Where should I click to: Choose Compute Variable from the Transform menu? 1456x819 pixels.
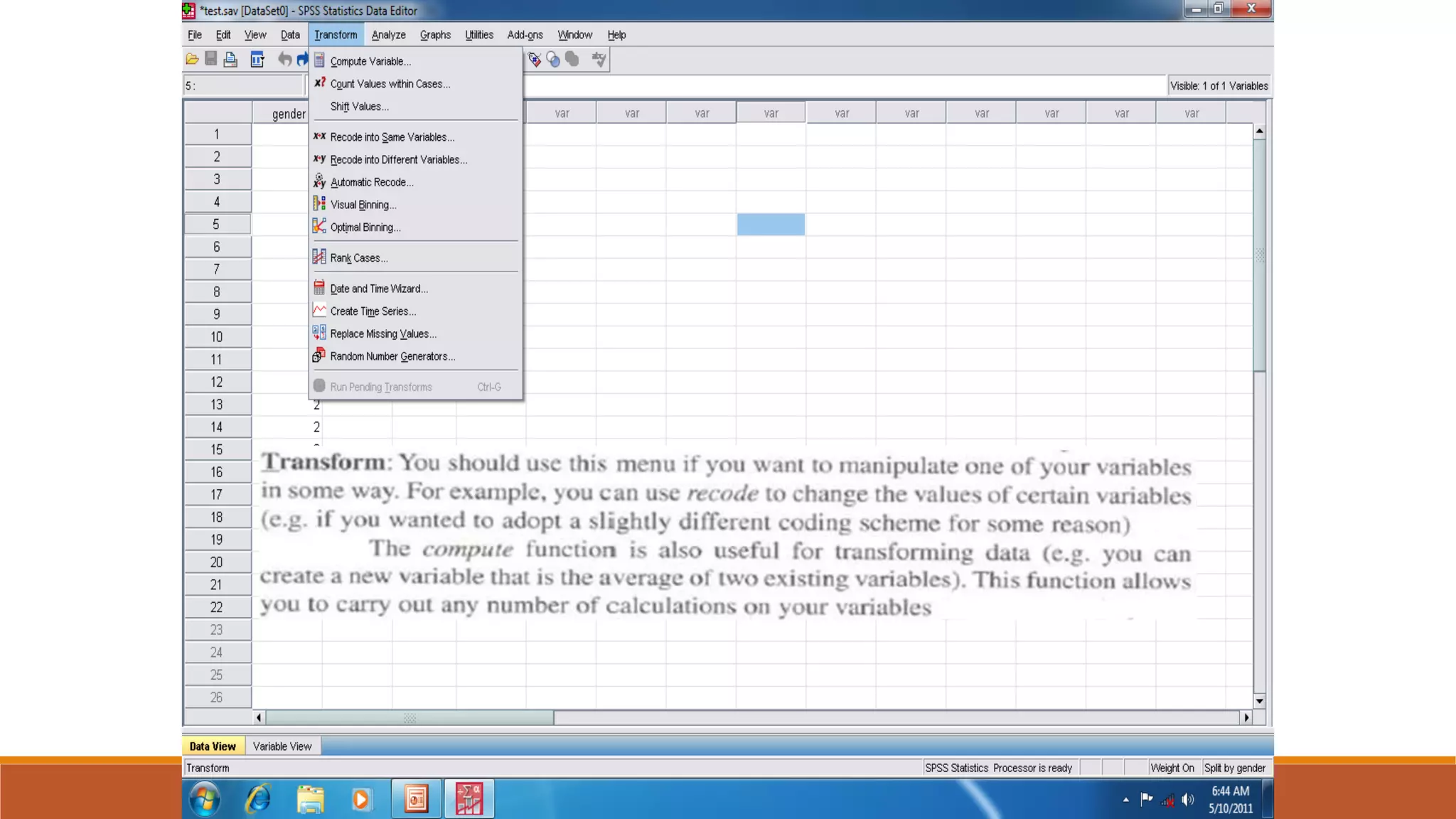click(x=370, y=61)
